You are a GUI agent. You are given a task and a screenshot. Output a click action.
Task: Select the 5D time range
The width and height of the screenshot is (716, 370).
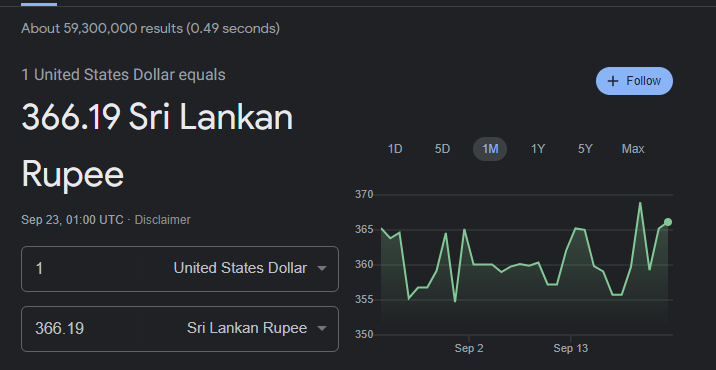pos(442,149)
